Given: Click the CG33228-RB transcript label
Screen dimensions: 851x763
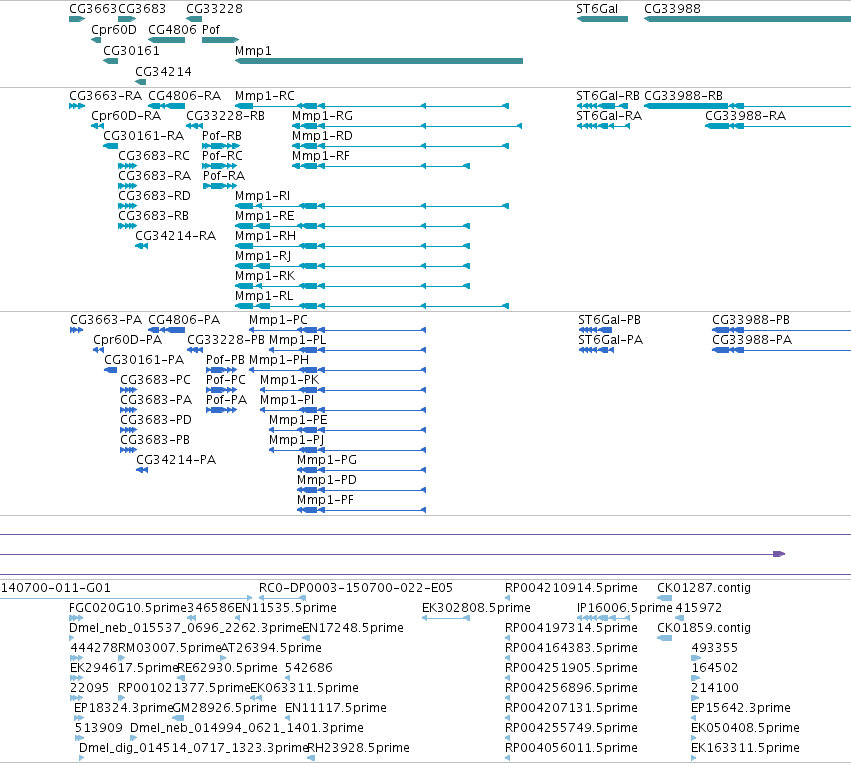Looking at the screenshot, I should 225,116.
